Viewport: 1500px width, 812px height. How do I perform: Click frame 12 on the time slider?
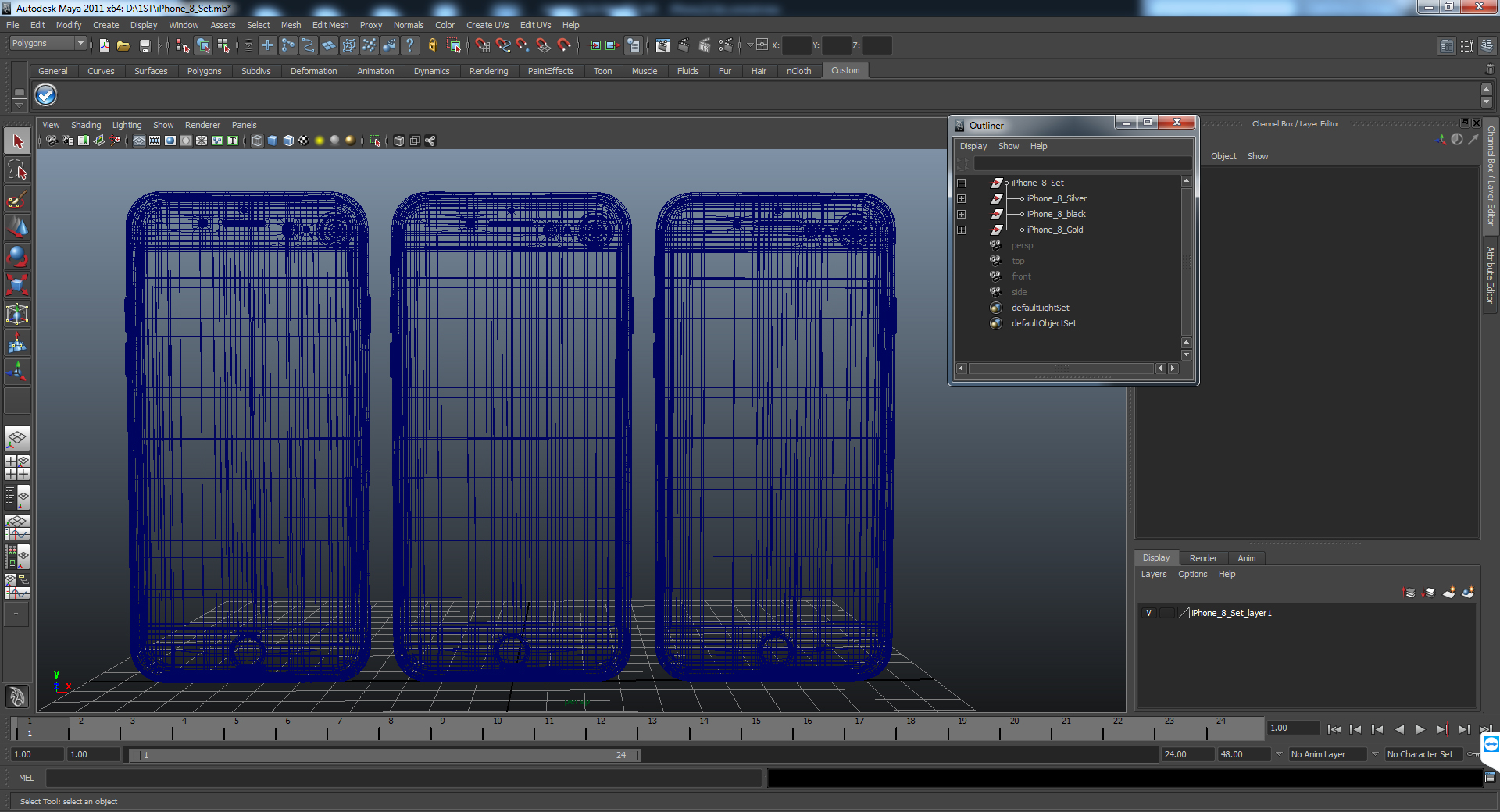coord(599,728)
